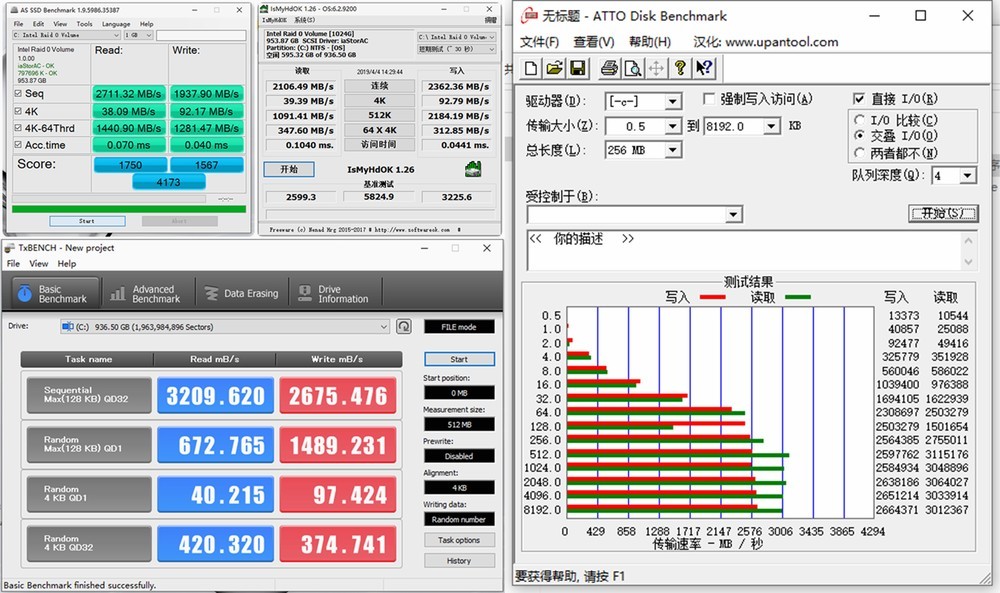Open the 队列深度 dropdown showing 4
1000x593 pixels.
[954, 175]
